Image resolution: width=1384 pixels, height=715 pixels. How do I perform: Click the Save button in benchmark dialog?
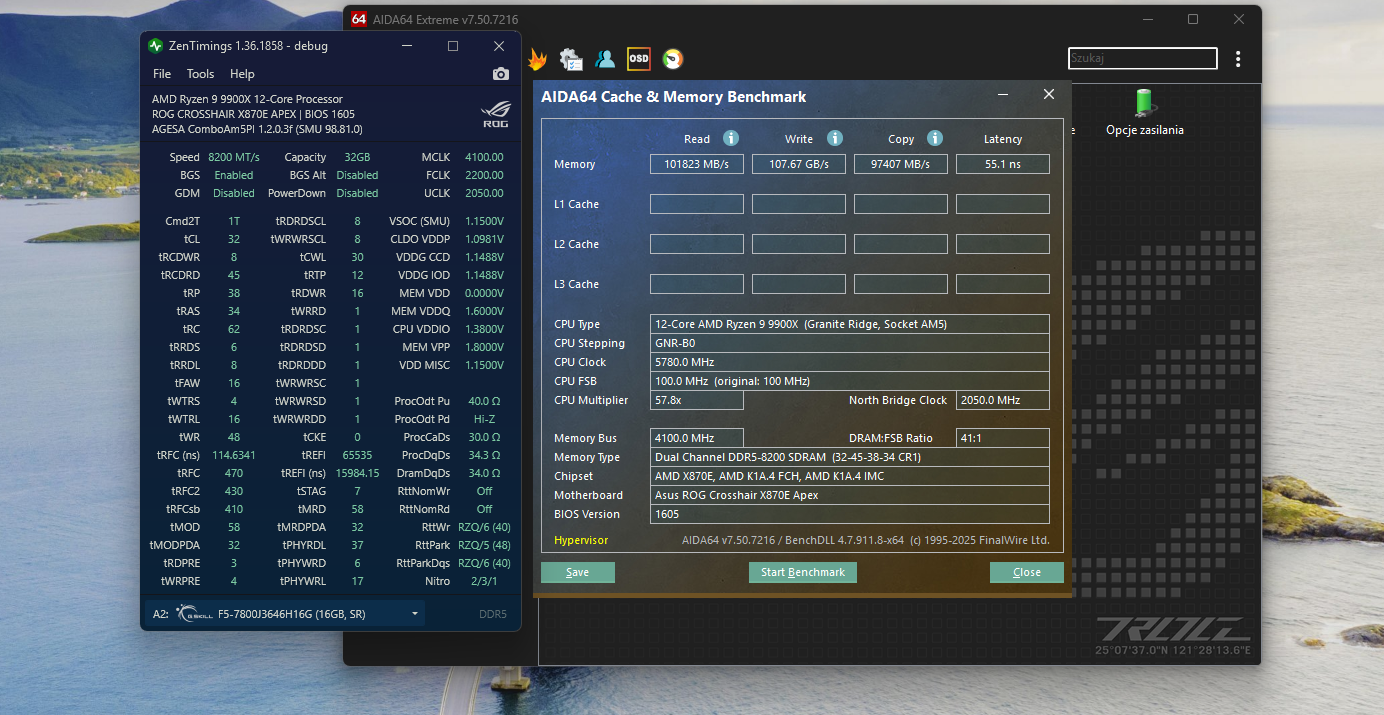(577, 572)
